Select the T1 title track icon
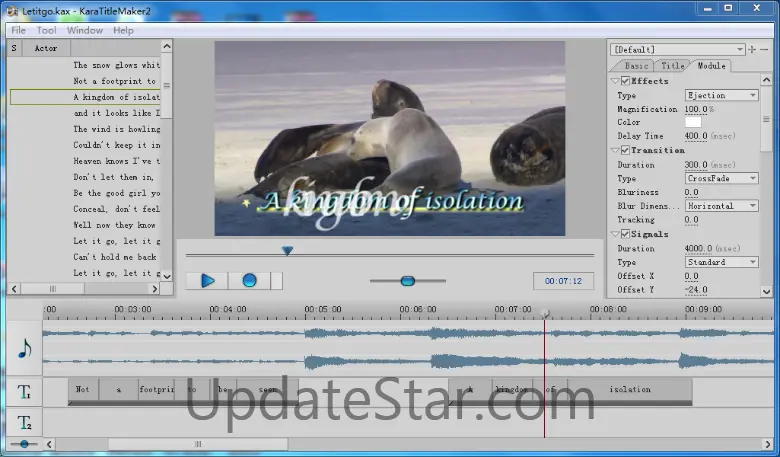This screenshot has height=457, width=780. (25, 392)
